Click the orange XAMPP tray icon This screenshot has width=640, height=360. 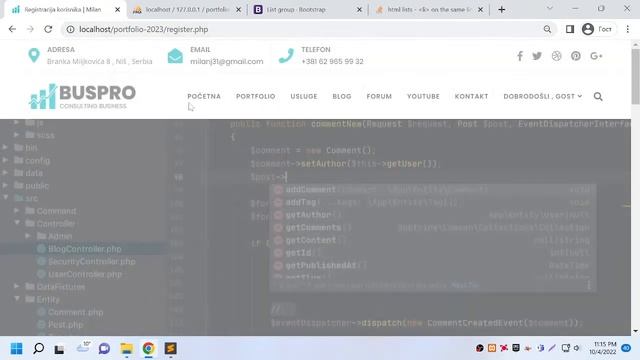pyautogui.click(x=492, y=348)
